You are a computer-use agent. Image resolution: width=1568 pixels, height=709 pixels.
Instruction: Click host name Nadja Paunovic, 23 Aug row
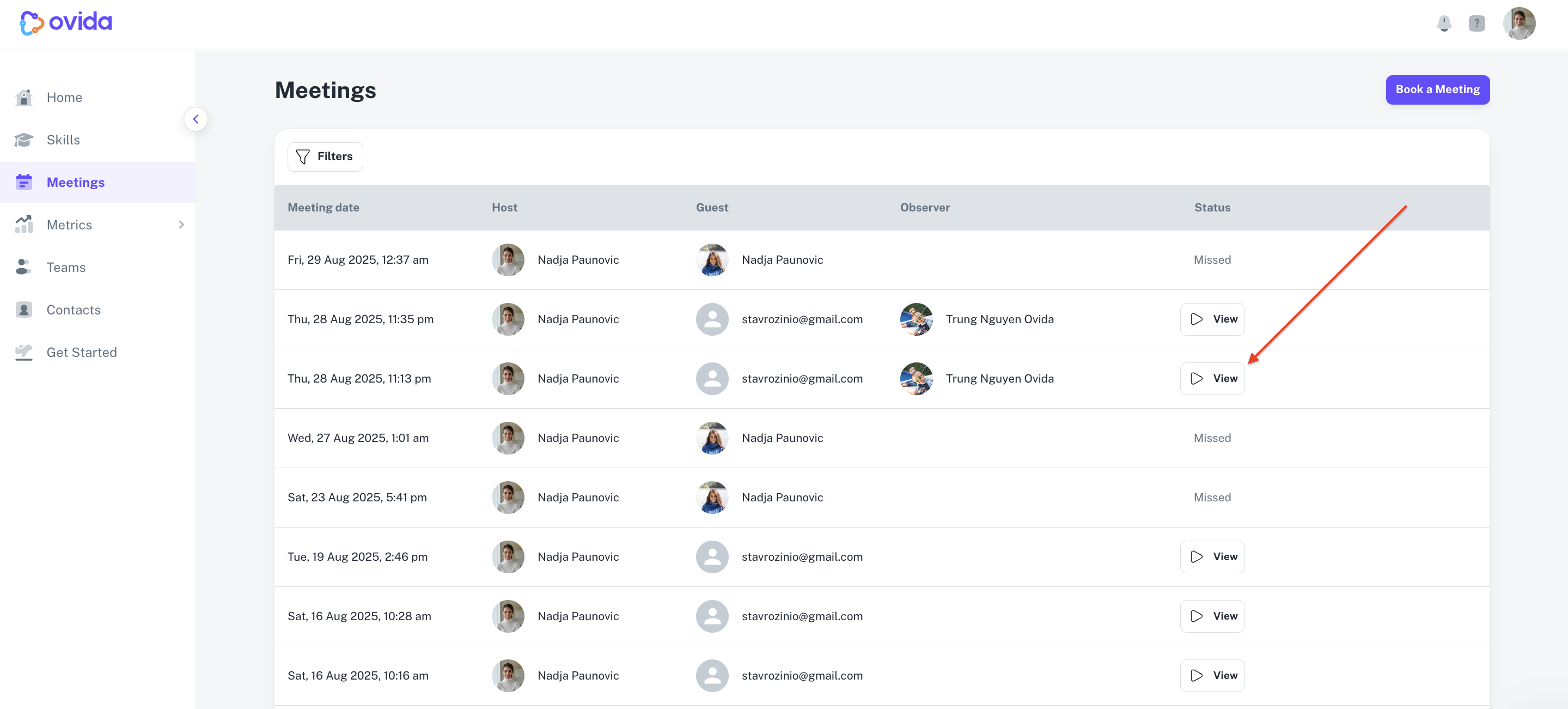pyautogui.click(x=578, y=498)
